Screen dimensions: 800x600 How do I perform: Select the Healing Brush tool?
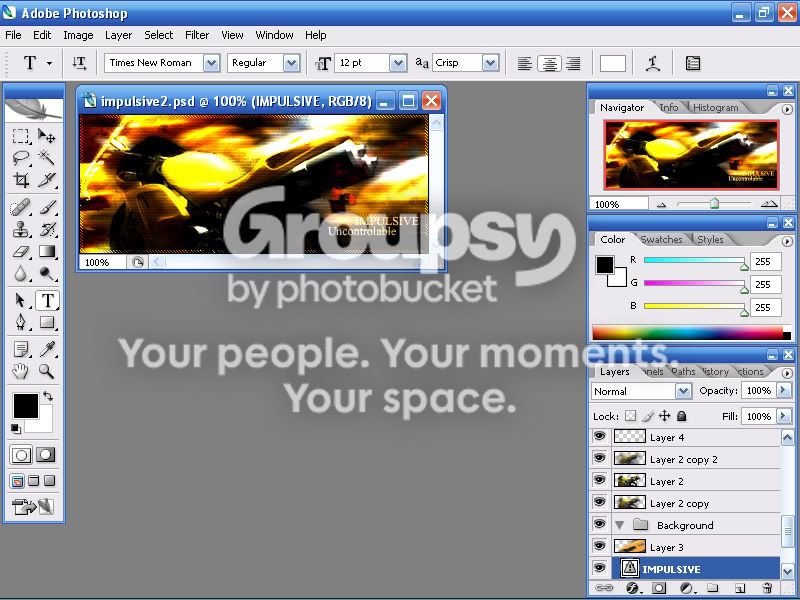coord(20,208)
